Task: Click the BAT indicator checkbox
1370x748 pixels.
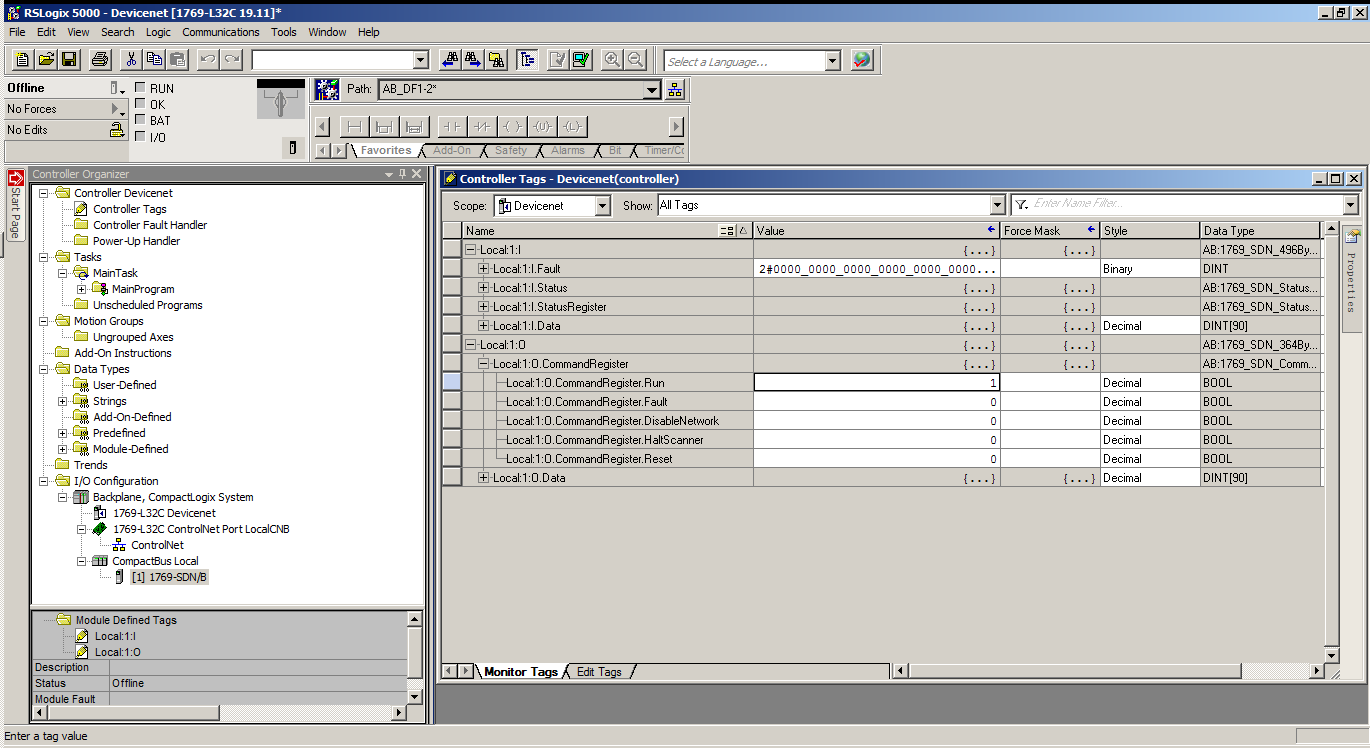Action: (x=140, y=120)
